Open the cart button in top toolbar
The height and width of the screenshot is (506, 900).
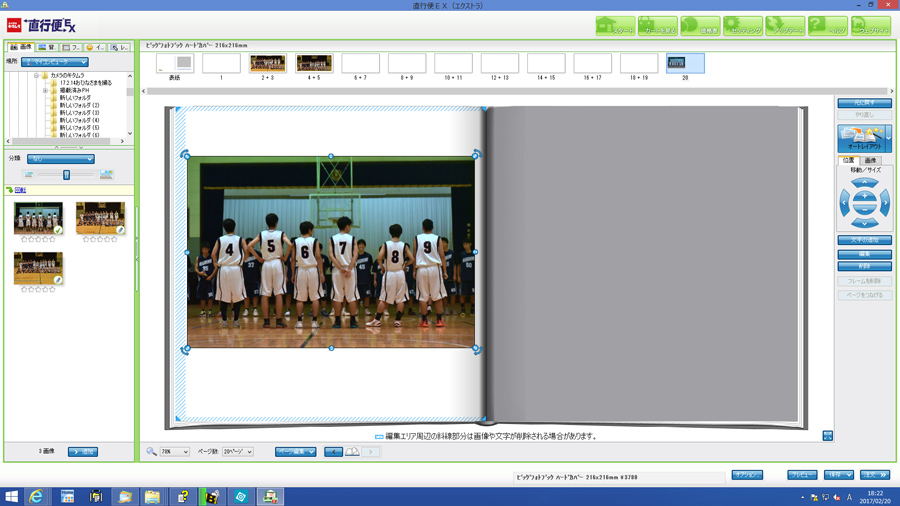click(657, 26)
